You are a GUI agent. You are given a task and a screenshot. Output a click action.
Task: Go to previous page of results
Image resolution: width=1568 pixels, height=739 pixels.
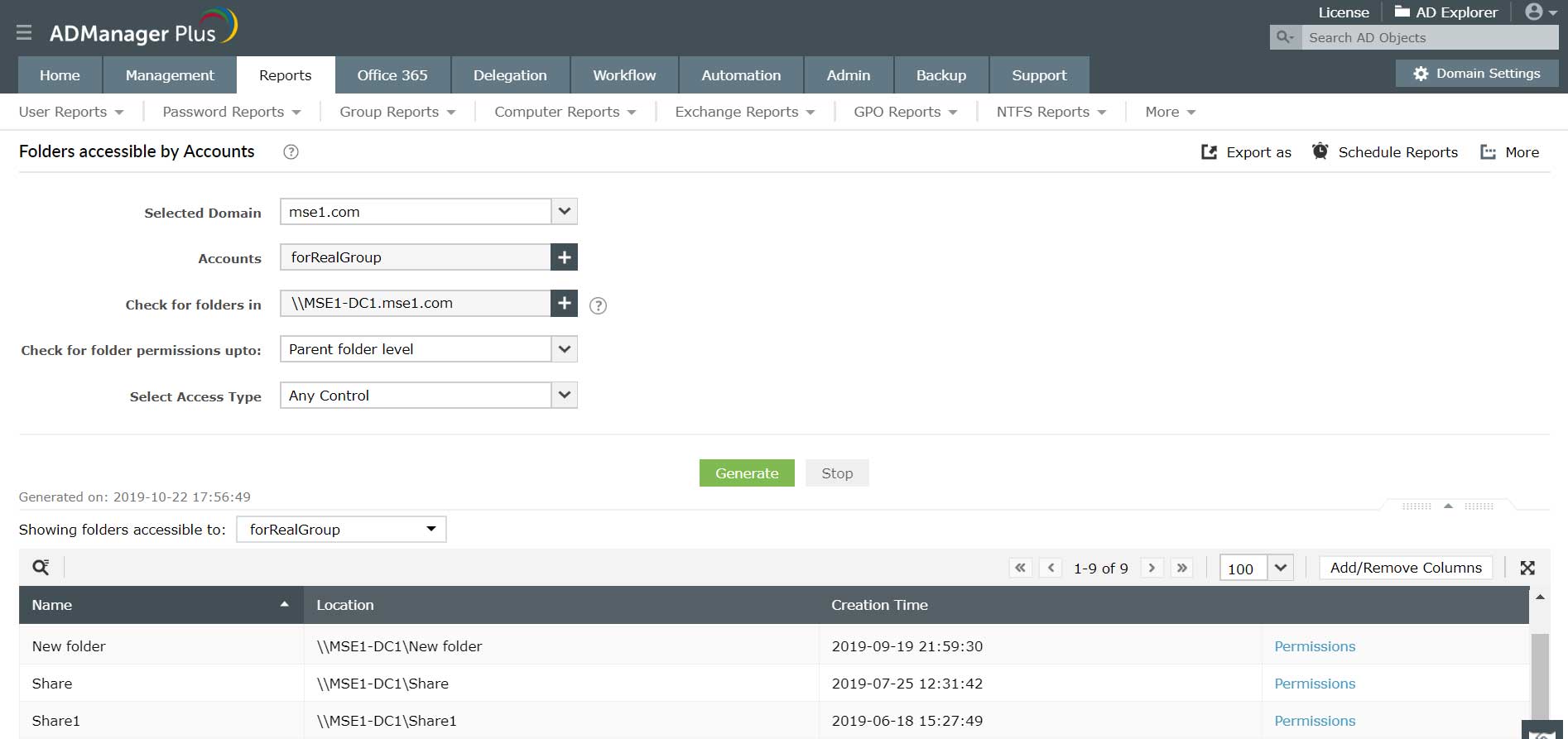click(x=1051, y=568)
